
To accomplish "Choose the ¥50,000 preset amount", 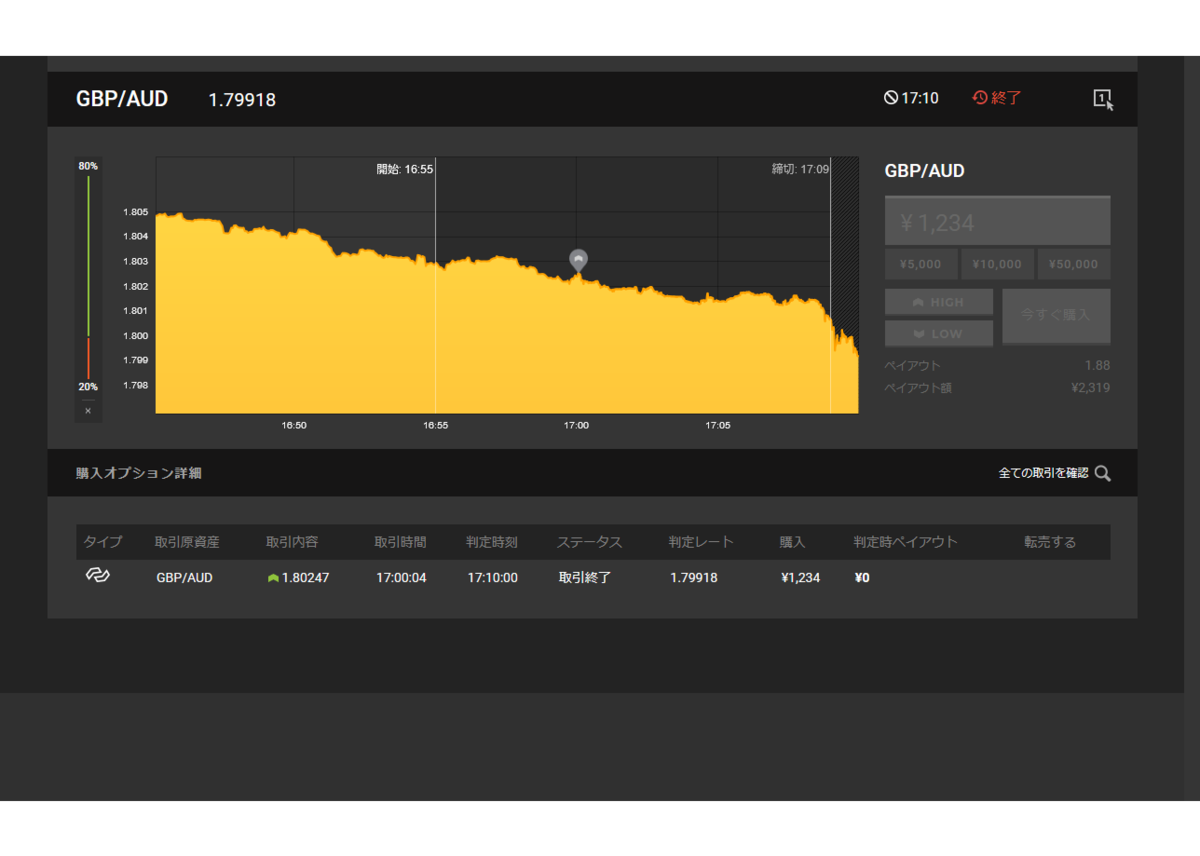I will [1074, 264].
